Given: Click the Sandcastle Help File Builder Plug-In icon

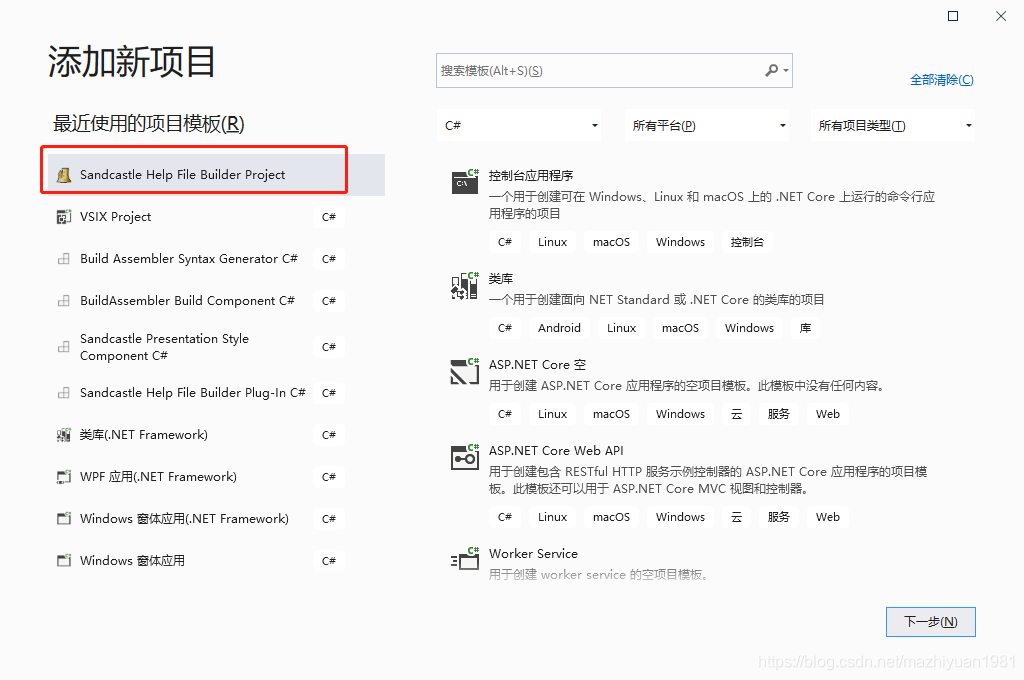Looking at the screenshot, I should click(x=63, y=393).
